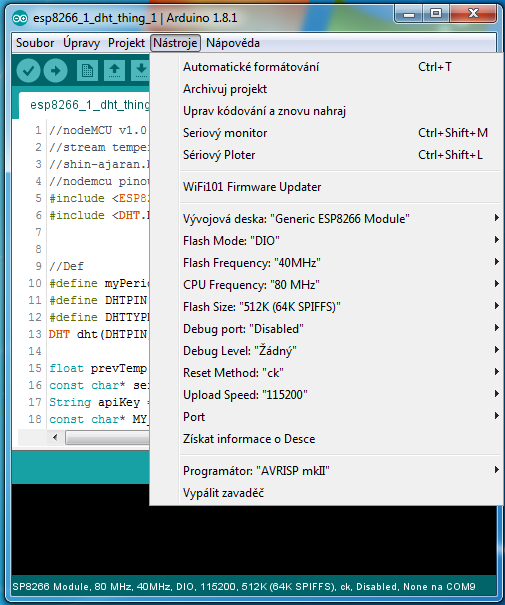This screenshot has width=505, height=605.
Task: Open the Soubor menu
Action: click(x=35, y=43)
